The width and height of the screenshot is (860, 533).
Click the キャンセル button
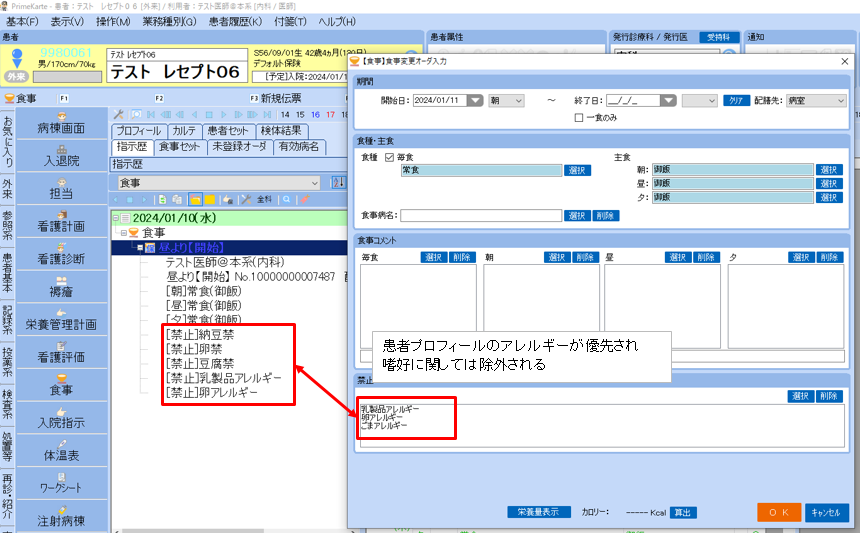tap(826, 512)
